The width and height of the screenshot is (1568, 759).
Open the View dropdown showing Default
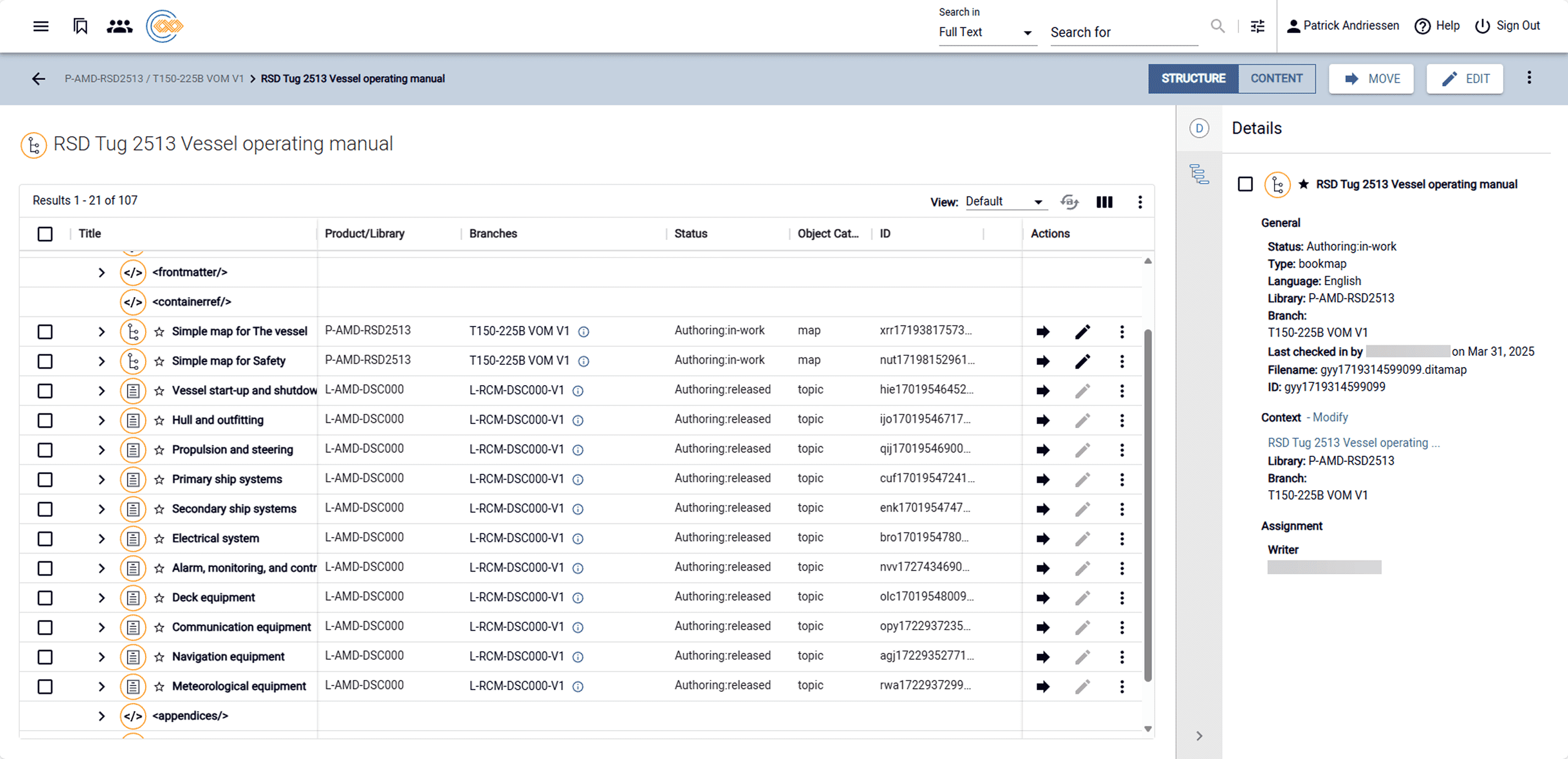click(1004, 201)
